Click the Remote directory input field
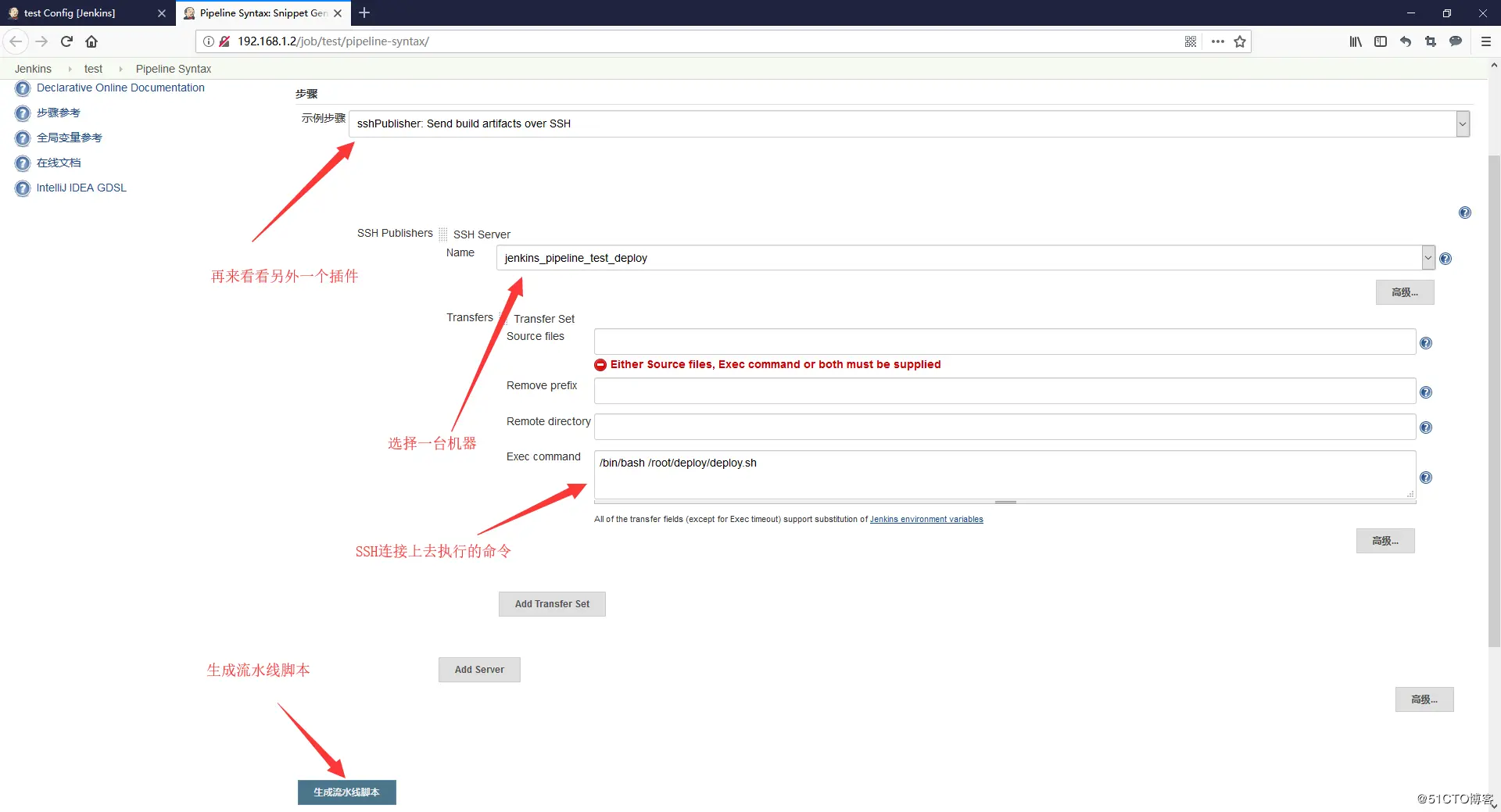Image resolution: width=1501 pixels, height=812 pixels. point(1005,427)
